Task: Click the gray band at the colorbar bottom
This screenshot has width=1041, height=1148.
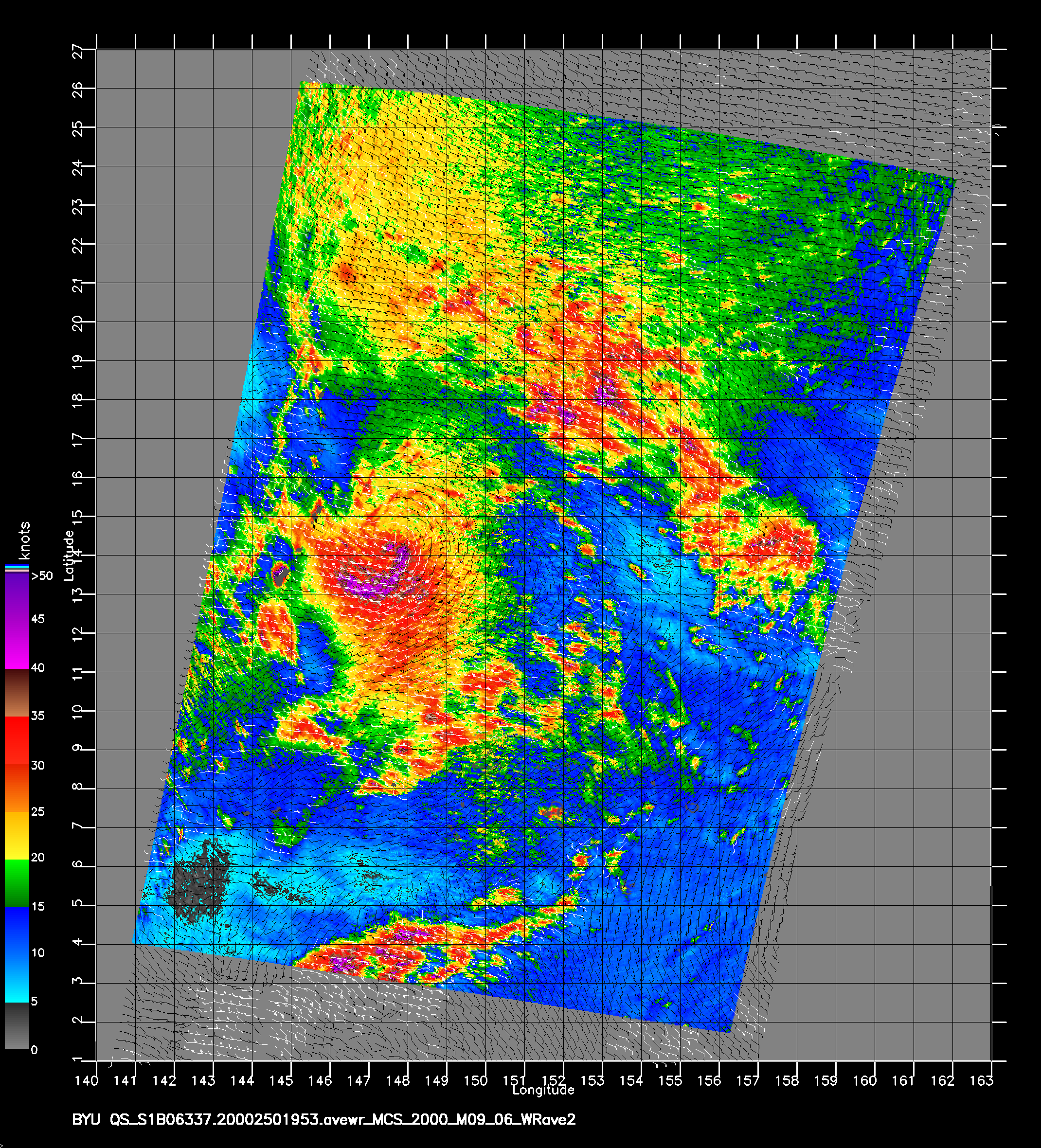Action: tap(17, 1025)
